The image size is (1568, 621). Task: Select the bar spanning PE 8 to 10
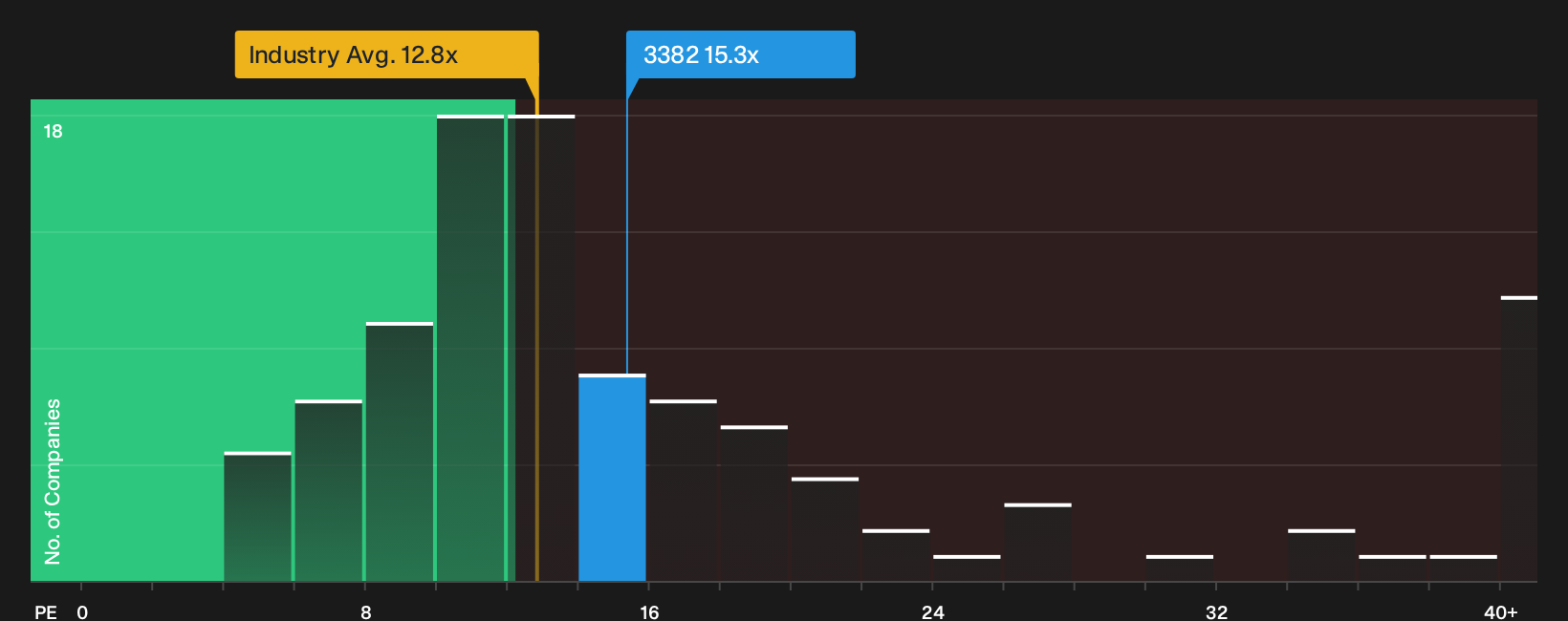point(400,452)
